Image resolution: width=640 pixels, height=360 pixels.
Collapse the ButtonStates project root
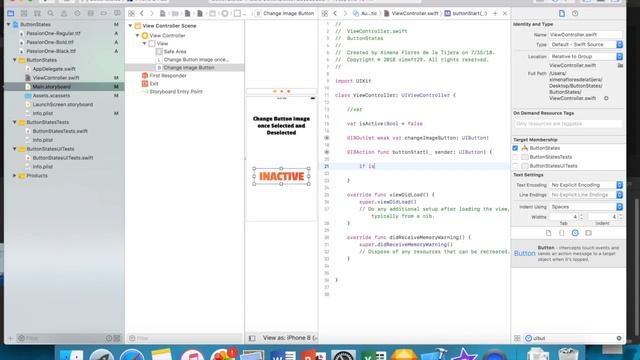tap(8, 24)
